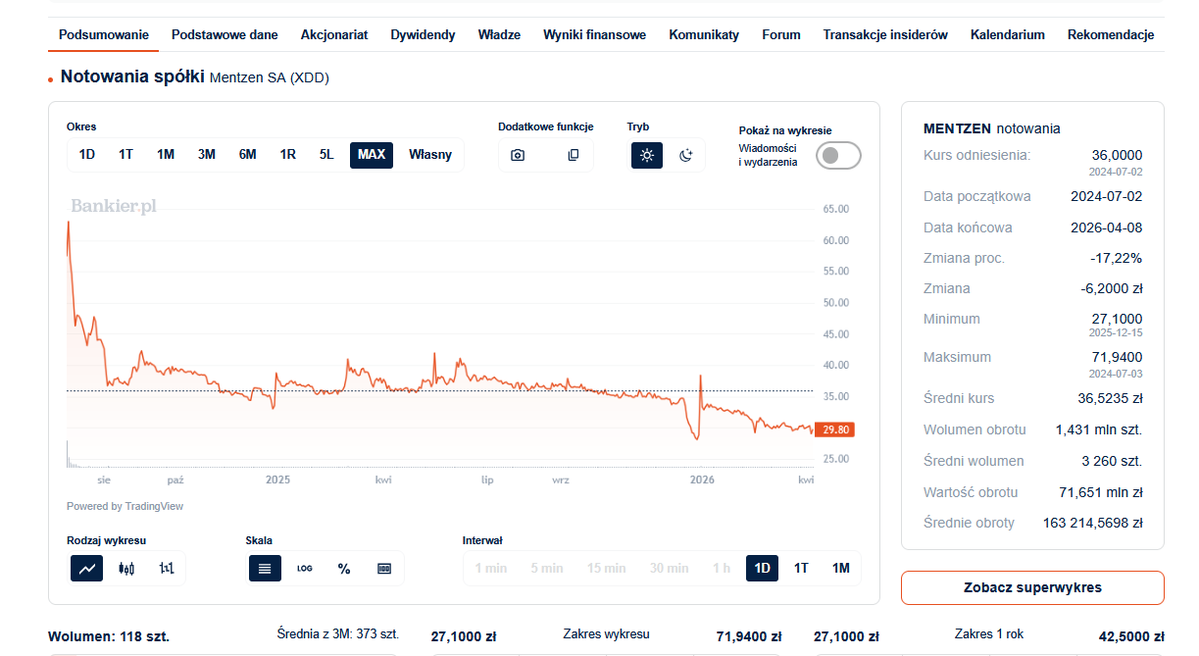Open the Forum tab
Viewport: 1199px width, 656px height.
point(781,34)
